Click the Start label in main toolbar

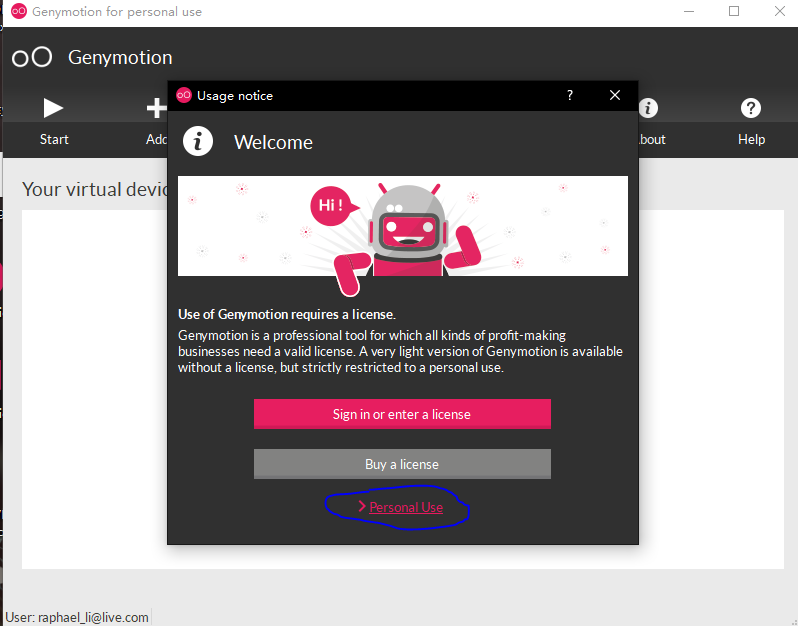(x=54, y=139)
